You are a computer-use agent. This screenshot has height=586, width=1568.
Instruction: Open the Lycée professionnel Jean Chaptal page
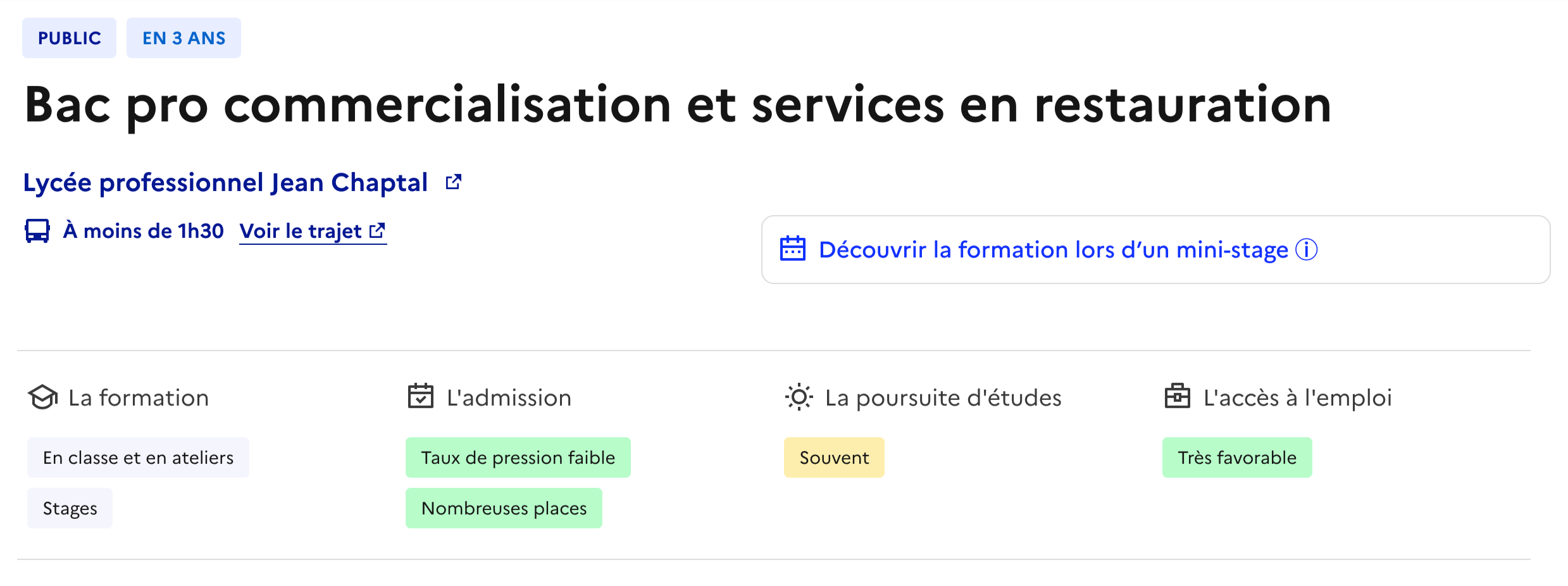pyautogui.click(x=225, y=182)
